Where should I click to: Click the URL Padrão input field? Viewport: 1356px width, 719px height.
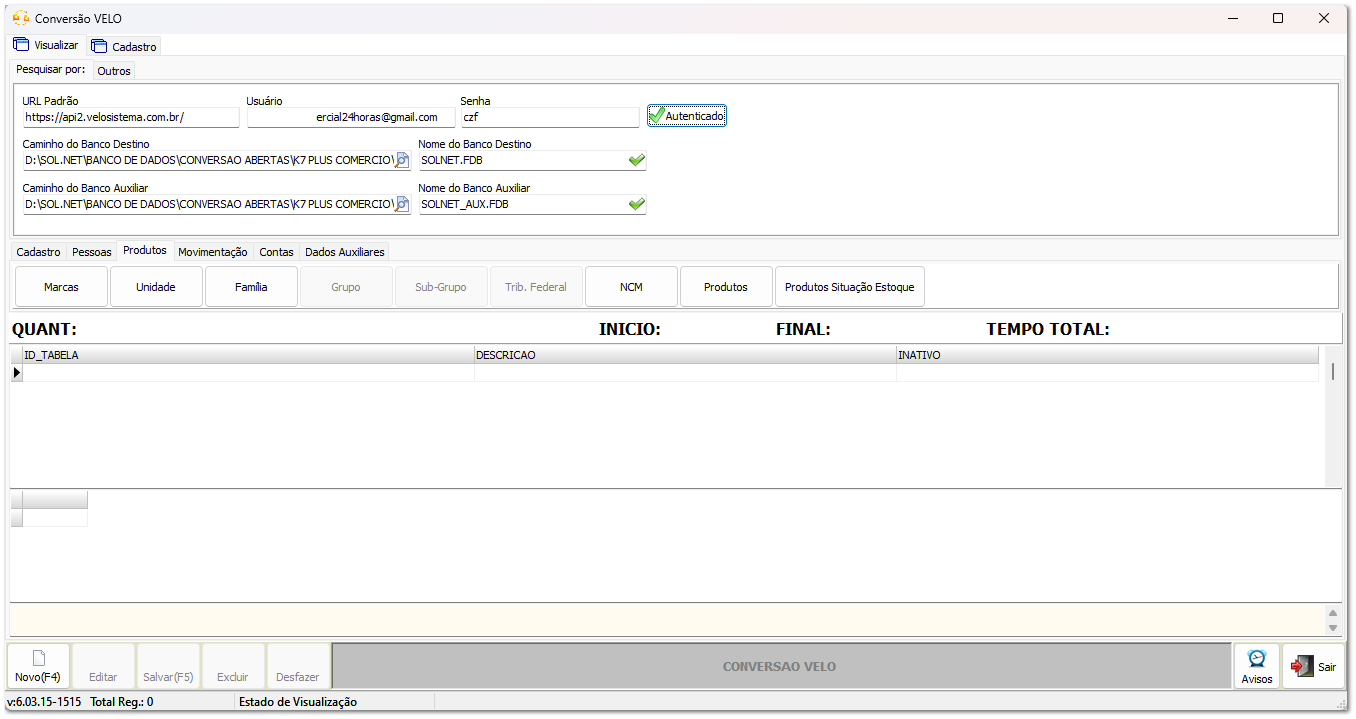131,117
